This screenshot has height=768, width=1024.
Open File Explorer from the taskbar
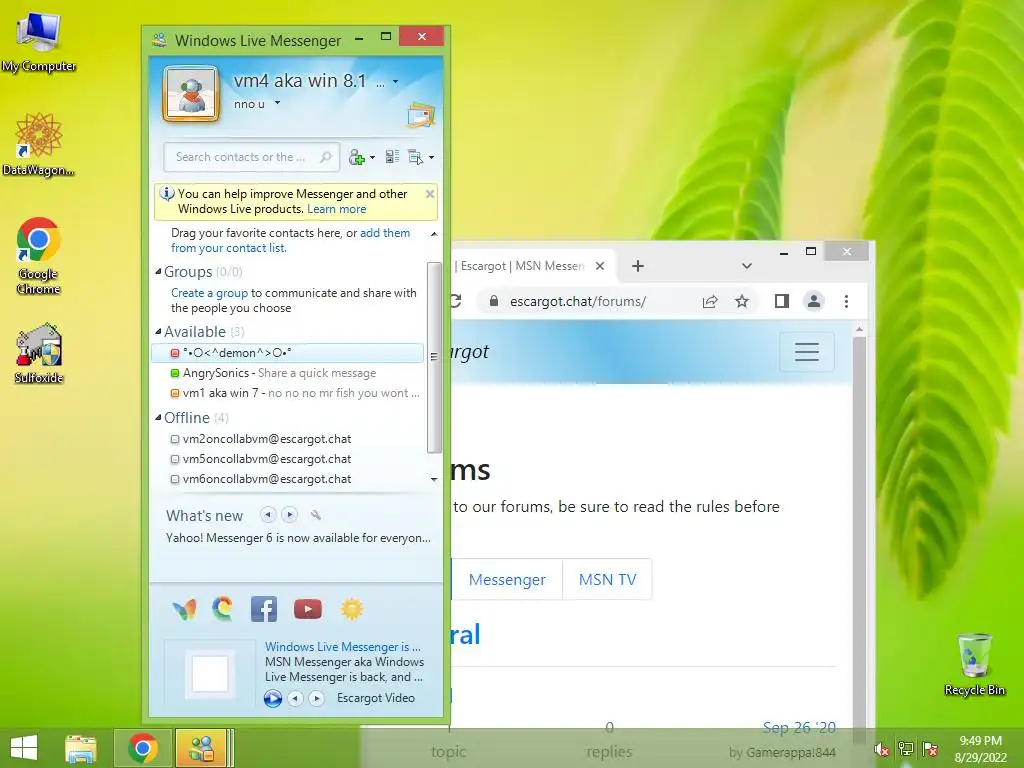80,748
